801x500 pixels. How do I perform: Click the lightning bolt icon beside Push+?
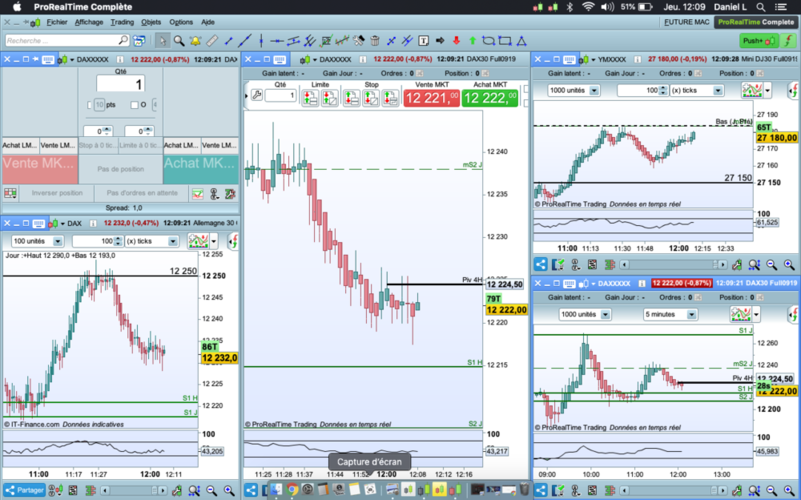pyautogui.click(x=788, y=40)
